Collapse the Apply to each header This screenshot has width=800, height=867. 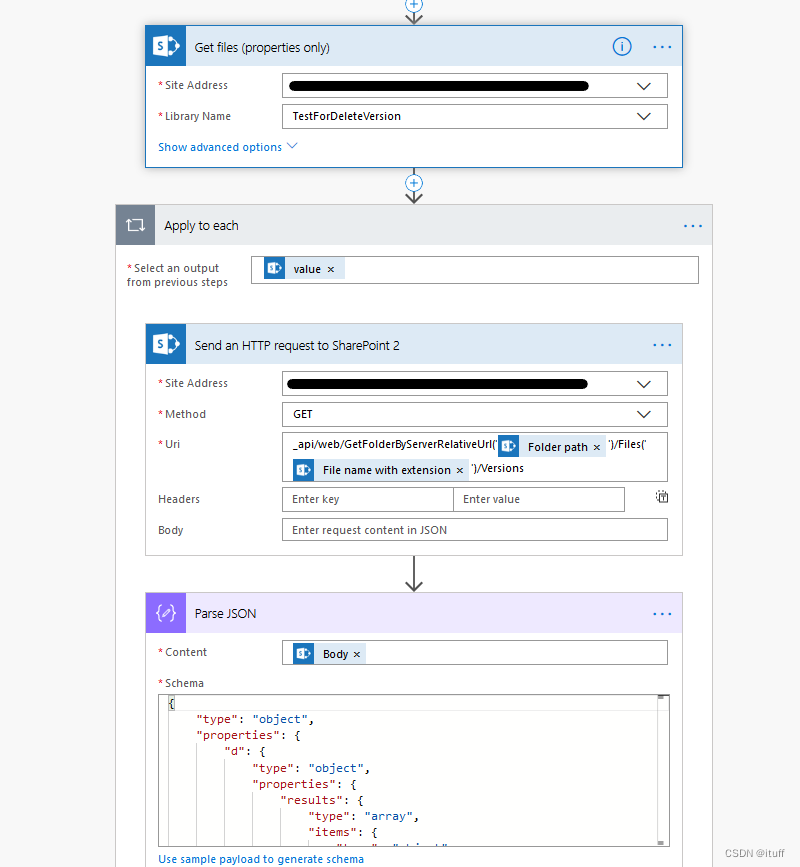(414, 225)
